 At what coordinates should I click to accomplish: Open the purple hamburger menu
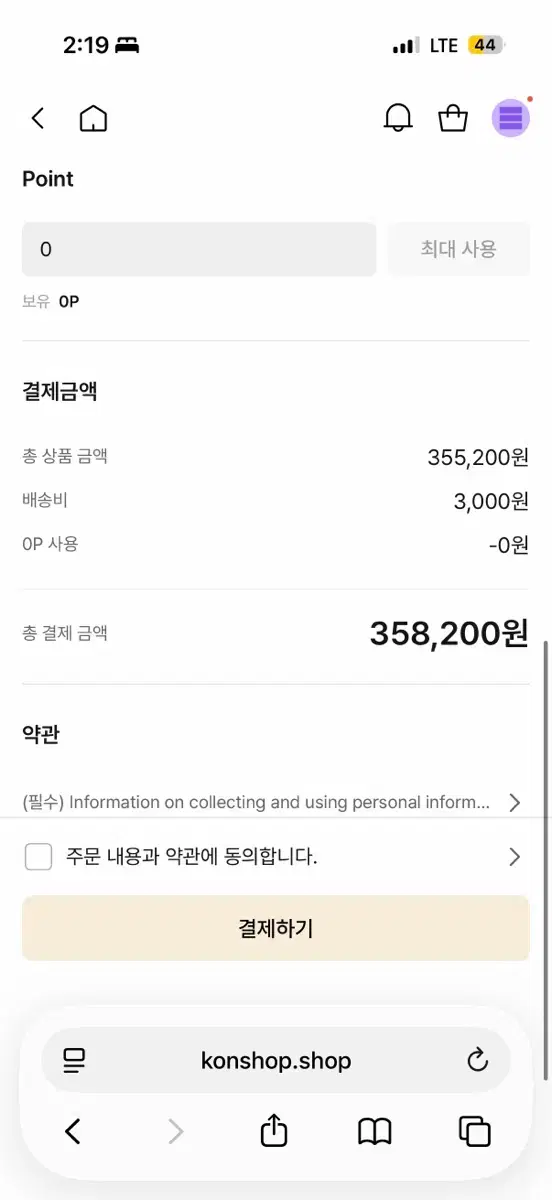tap(511, 118)
